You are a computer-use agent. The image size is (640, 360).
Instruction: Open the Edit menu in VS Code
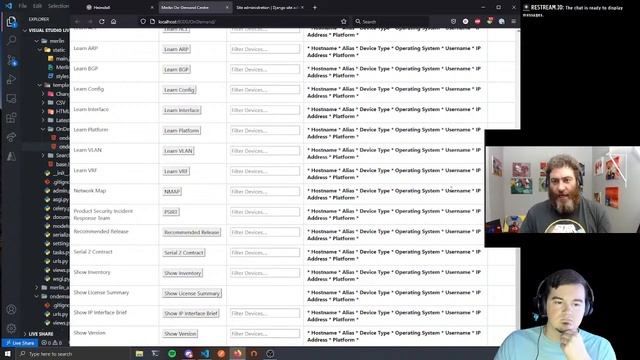point(37,6)
